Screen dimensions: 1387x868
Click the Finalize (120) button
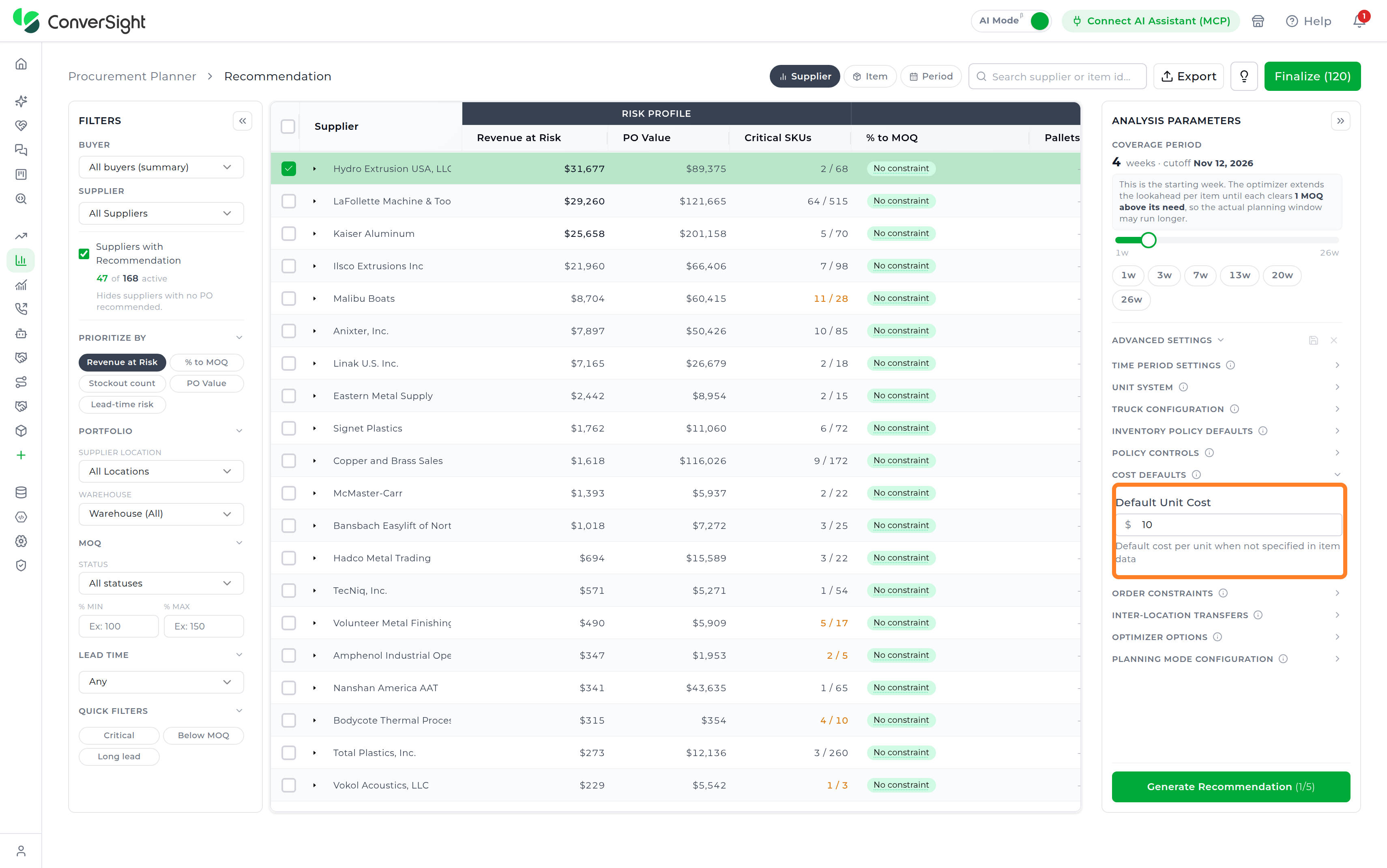click(1312, 76)
